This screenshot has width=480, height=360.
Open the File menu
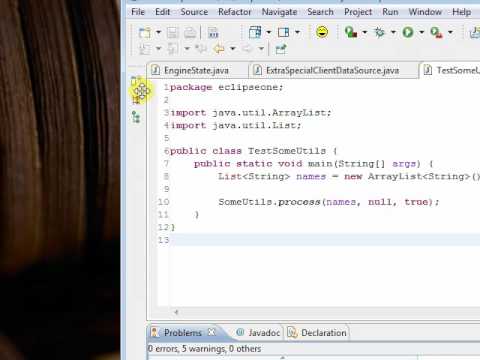point(138,12)
